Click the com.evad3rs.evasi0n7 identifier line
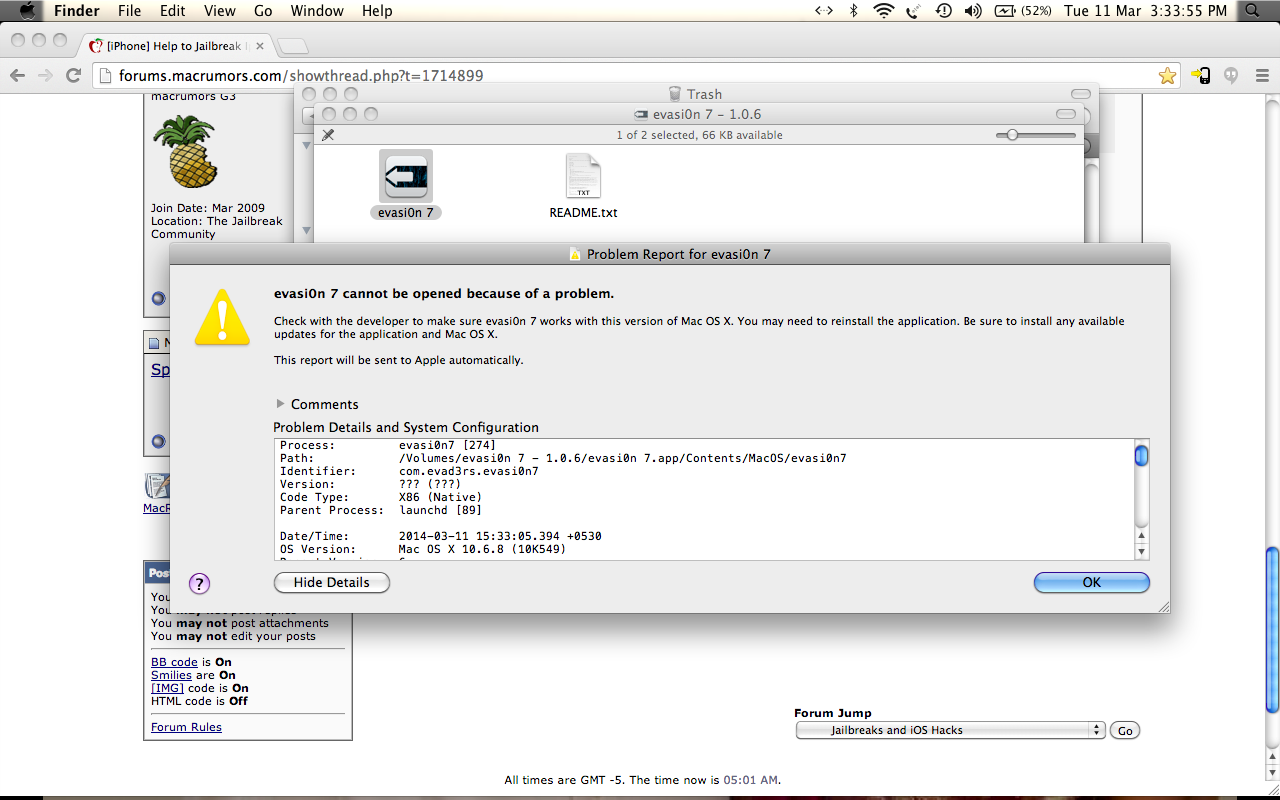The height and width of the screenshot is (800, 1280). click(409, 471)
